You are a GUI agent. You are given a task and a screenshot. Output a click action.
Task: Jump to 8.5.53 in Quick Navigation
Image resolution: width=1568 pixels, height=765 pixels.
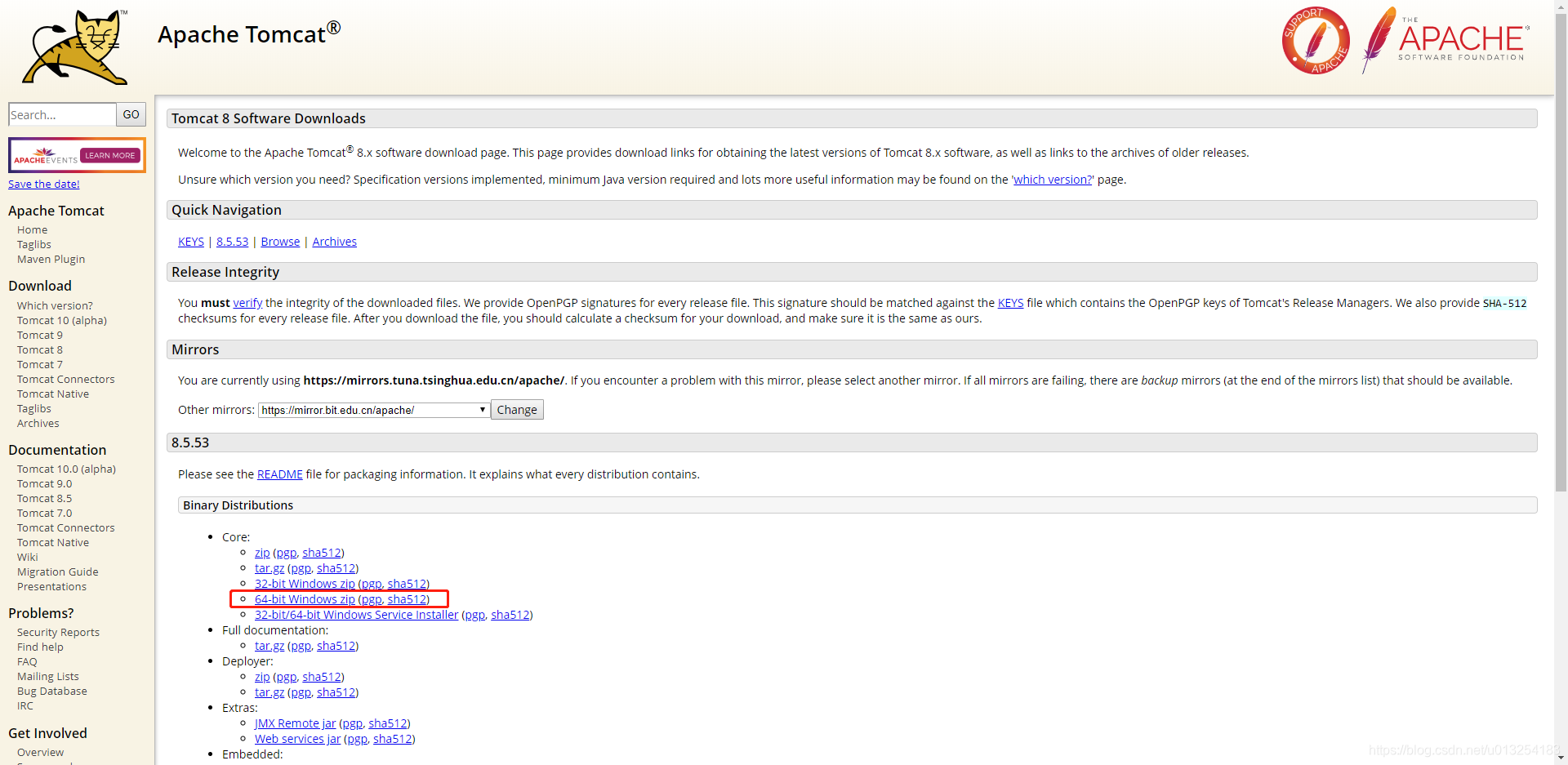tap(232, 242)
